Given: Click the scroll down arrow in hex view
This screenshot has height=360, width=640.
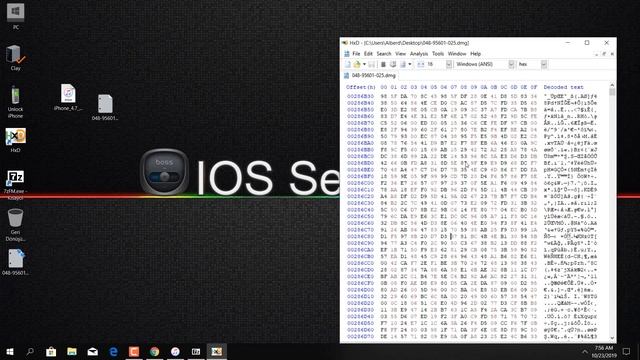Looking at the screenshot, I should click(x=612, y=338).
